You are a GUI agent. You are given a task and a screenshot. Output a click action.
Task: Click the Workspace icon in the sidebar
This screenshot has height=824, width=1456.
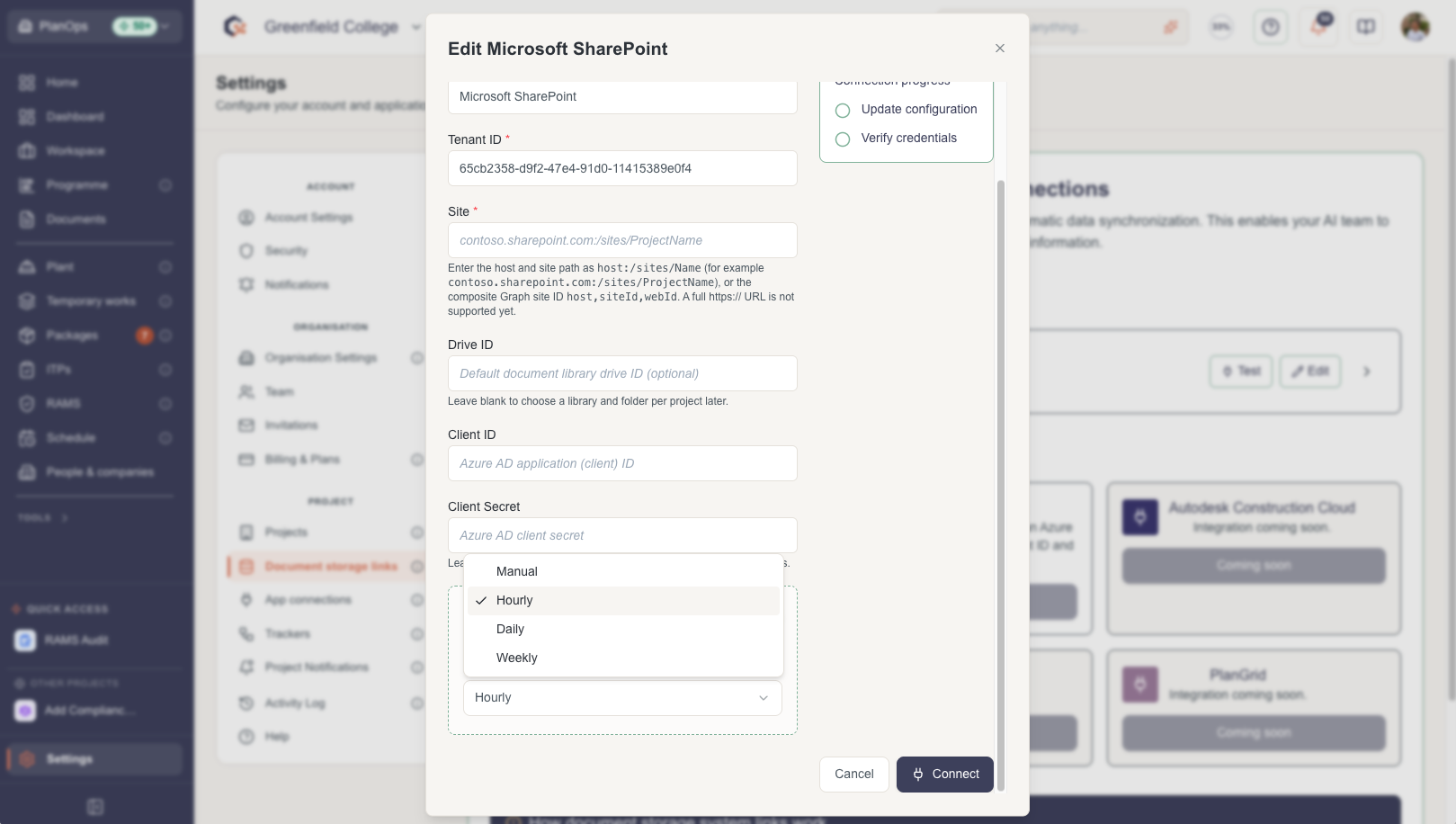[x=27, y=151]
